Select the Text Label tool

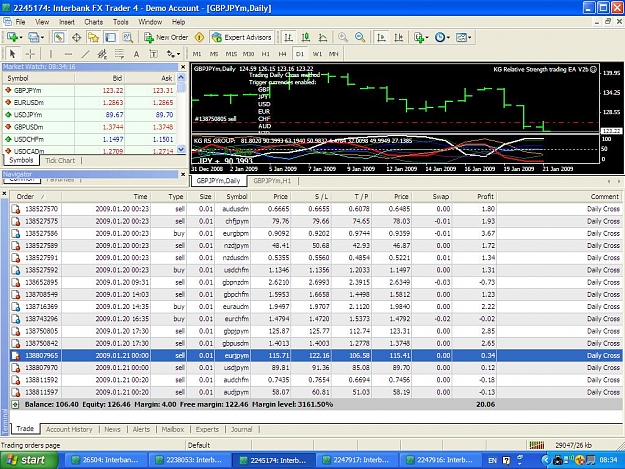153,54
